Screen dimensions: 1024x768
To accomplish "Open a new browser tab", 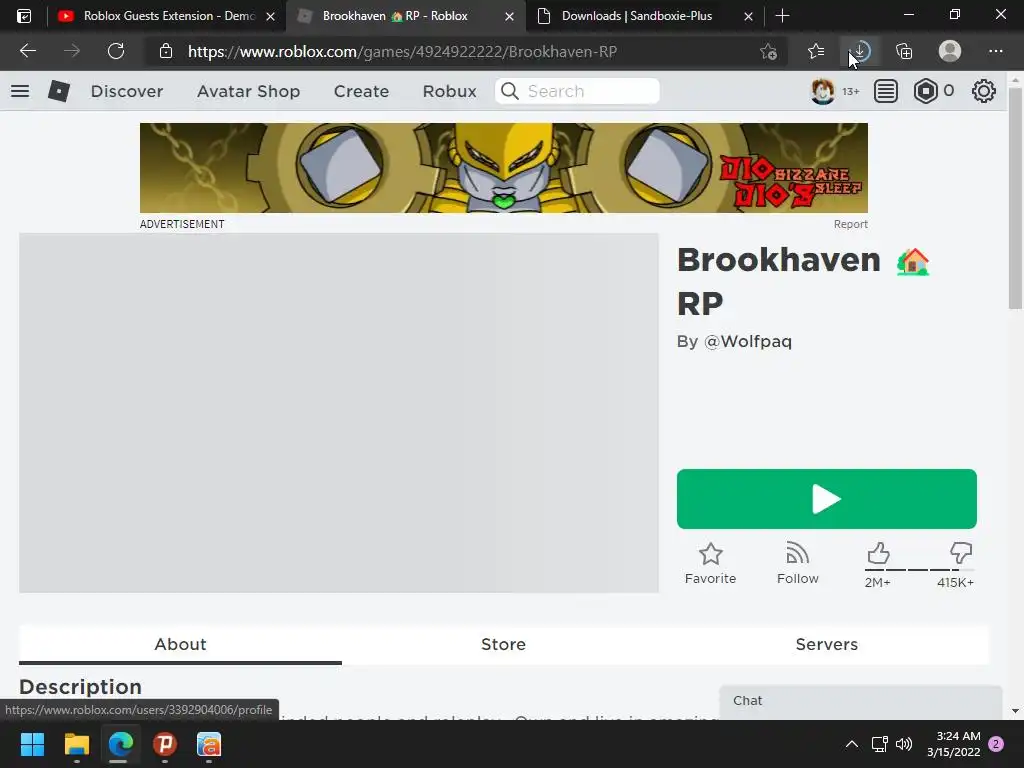I will tap(782, 16).
